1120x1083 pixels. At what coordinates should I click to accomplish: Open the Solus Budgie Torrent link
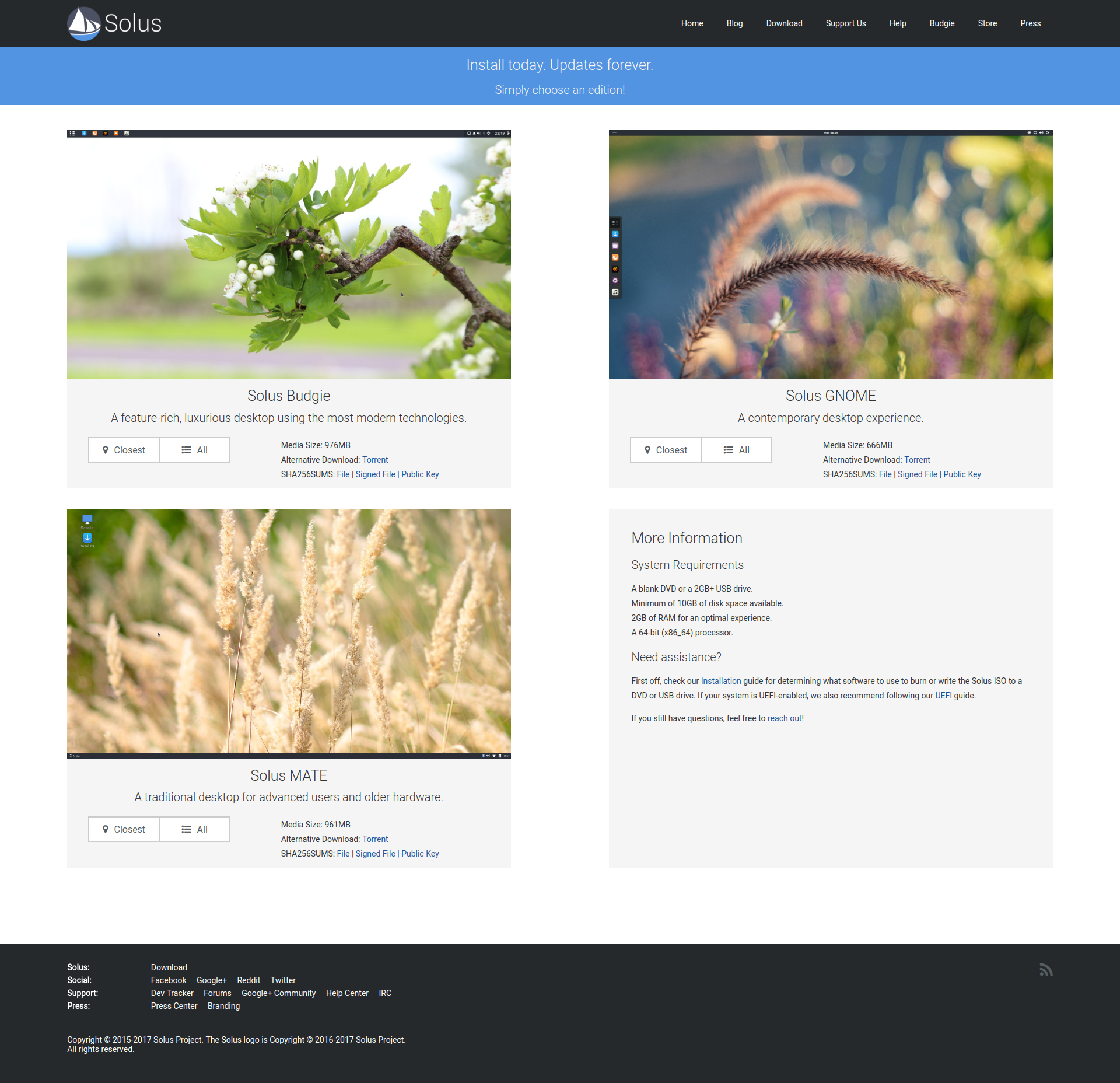tap(375, 460)
